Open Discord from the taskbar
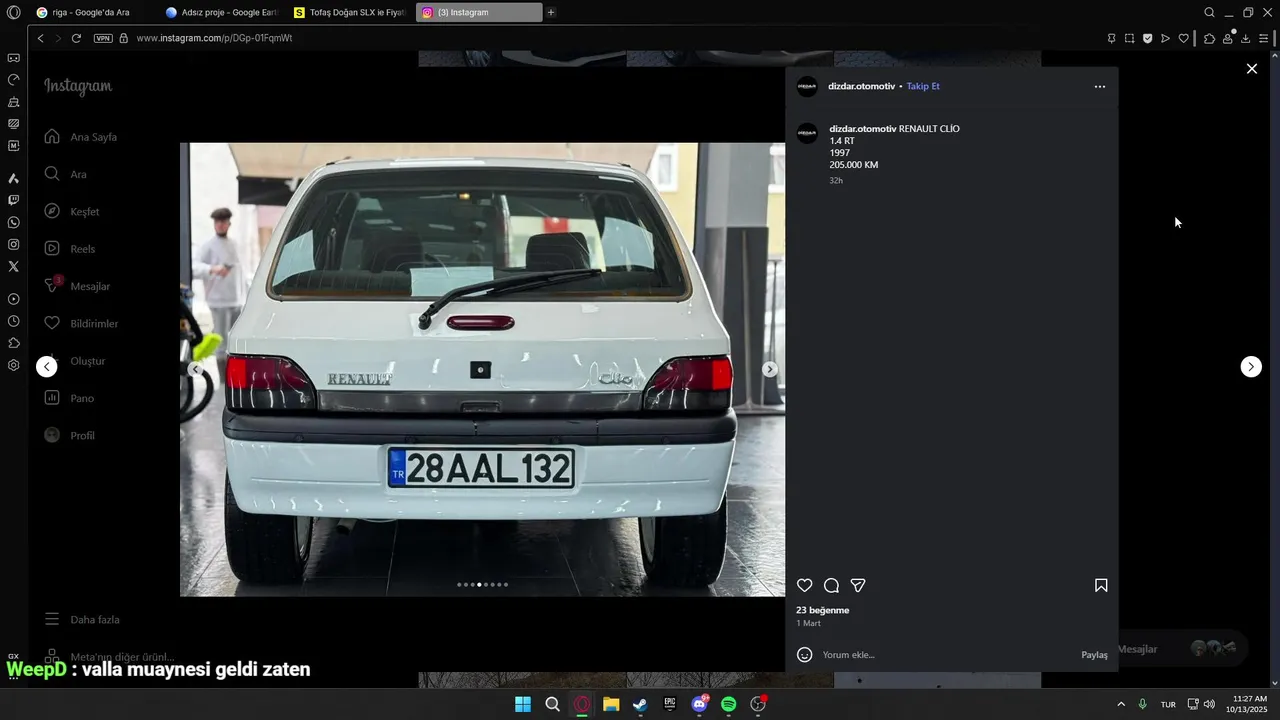This screenshot has height=720, width=1280. [x=699, y=704]
